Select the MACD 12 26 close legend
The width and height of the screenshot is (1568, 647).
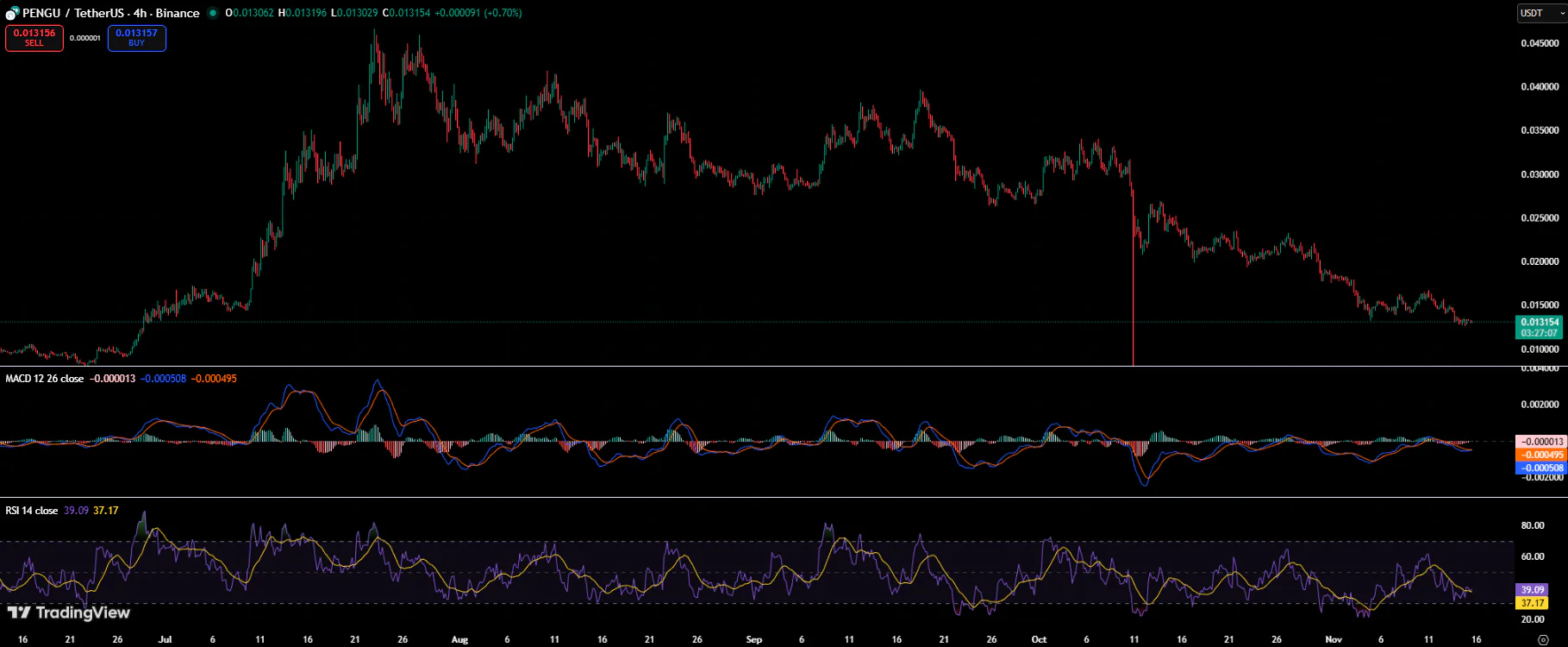(x=45, y=379)
